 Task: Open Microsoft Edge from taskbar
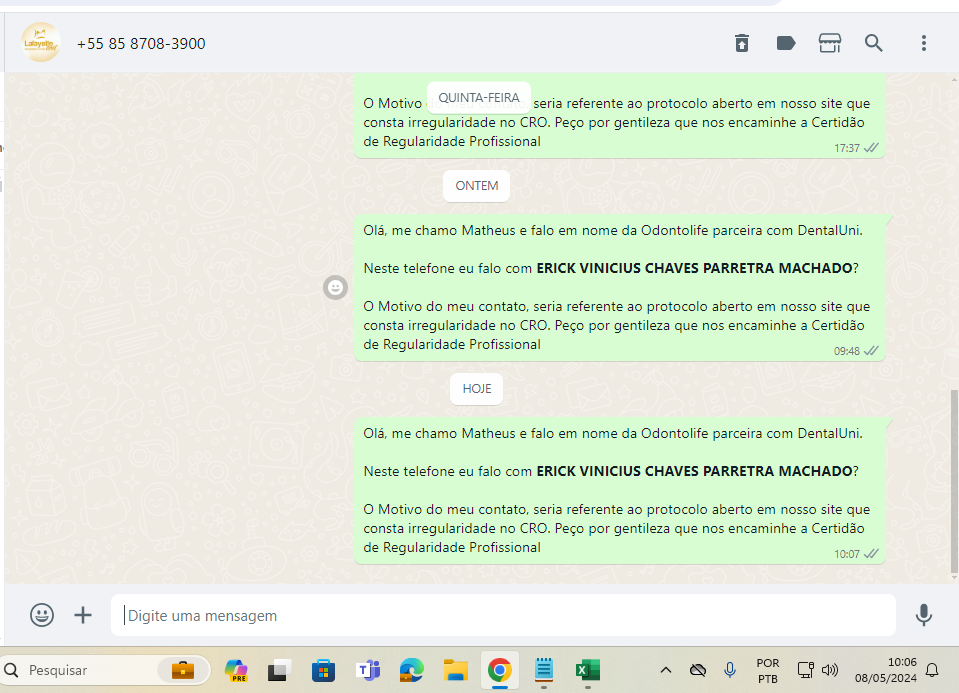tap(412, 670)
